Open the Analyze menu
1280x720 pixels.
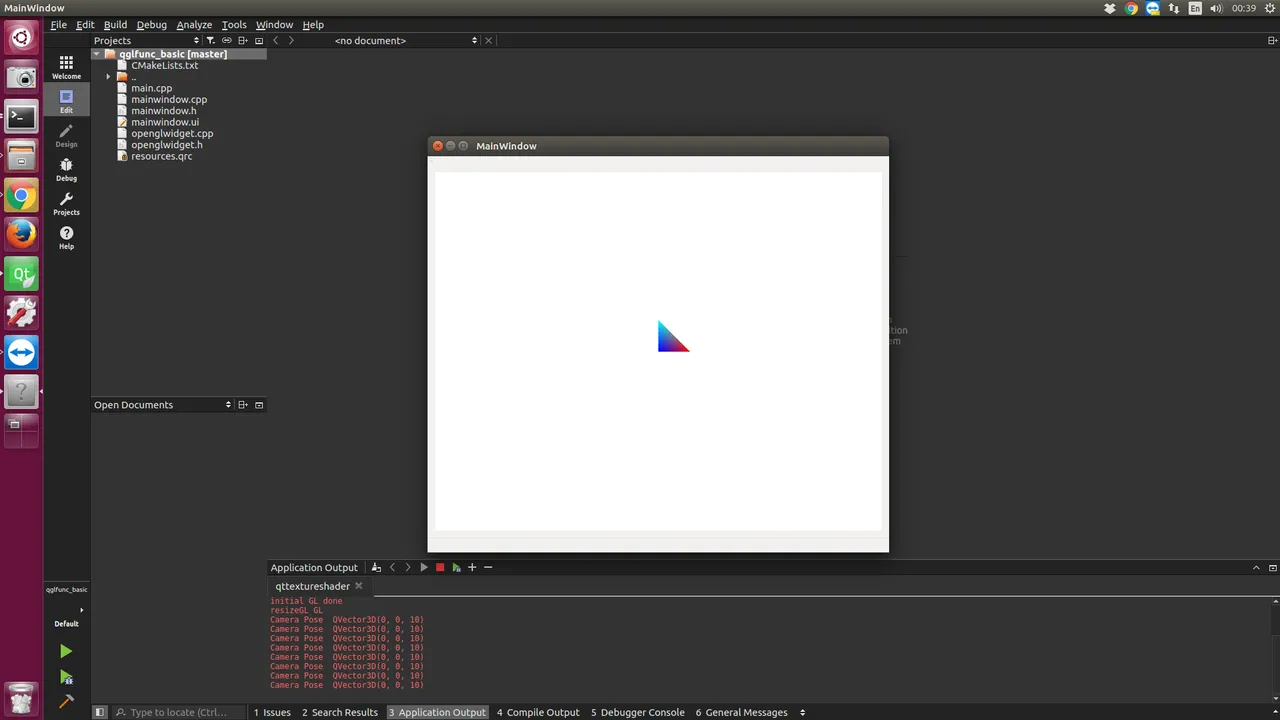(x=194, y=24)
